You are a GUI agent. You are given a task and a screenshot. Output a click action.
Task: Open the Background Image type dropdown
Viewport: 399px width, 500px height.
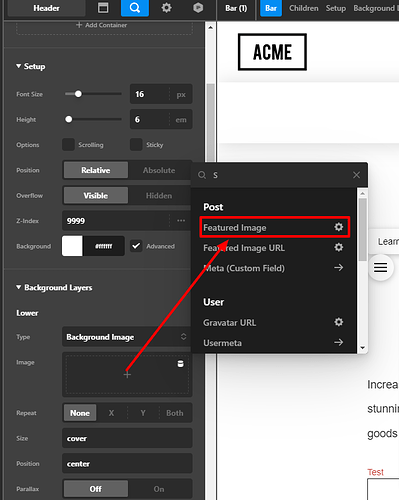point(127,337)
